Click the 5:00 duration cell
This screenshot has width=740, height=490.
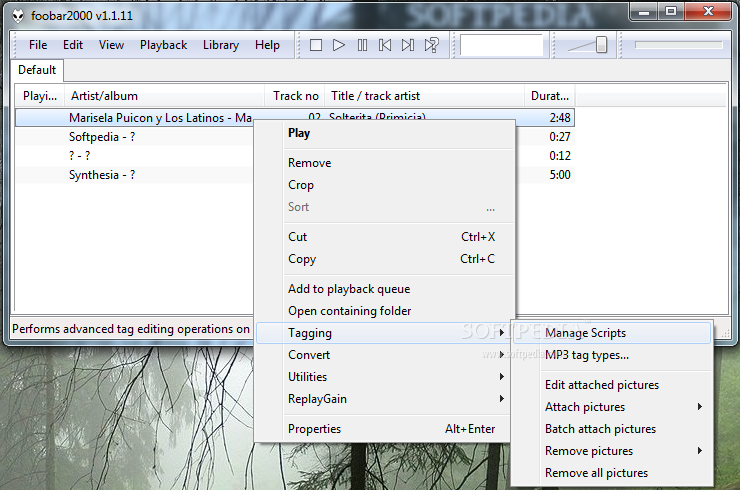pos(560,175)
